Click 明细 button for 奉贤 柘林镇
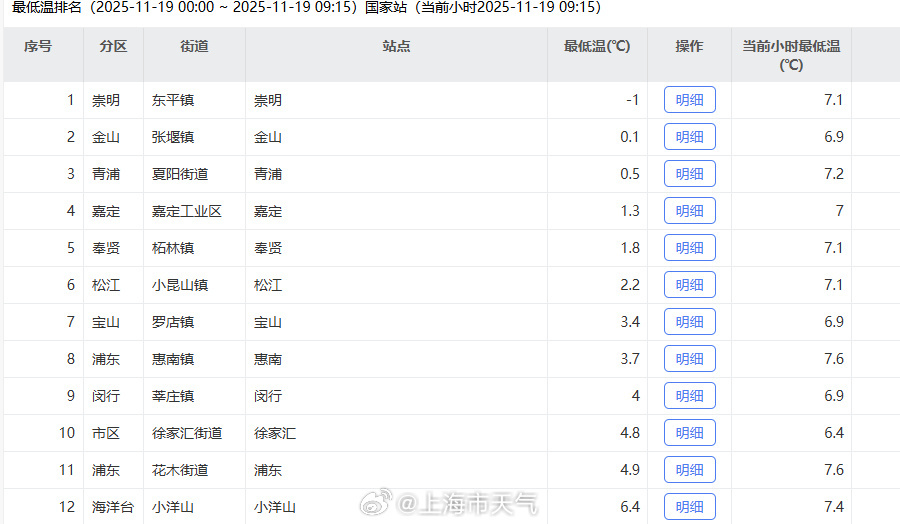 coord(689,248)
